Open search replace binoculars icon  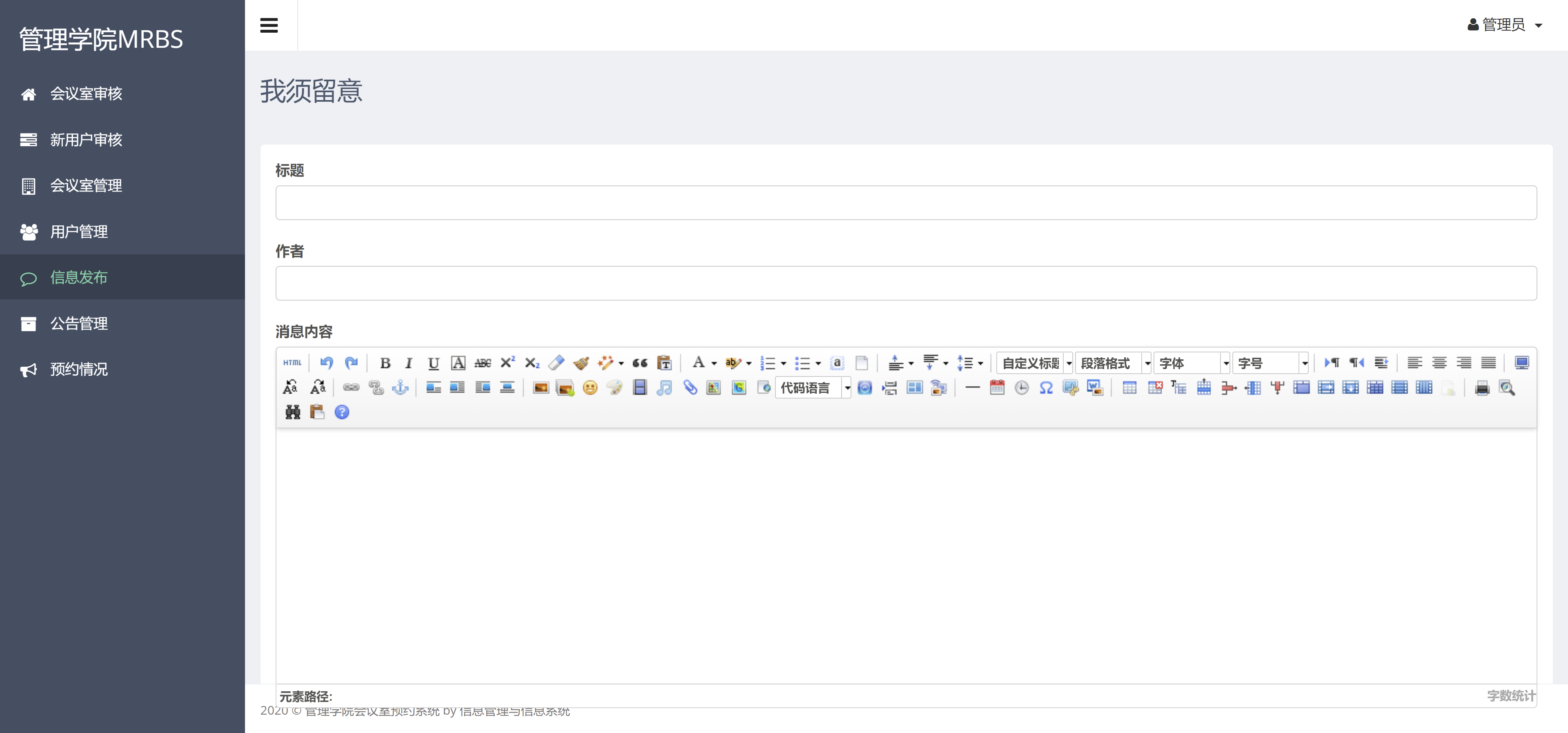point(293,413)
